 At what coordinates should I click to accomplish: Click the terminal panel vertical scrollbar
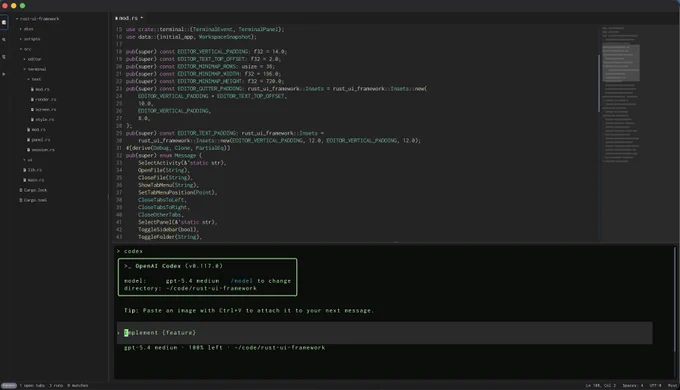674,299
